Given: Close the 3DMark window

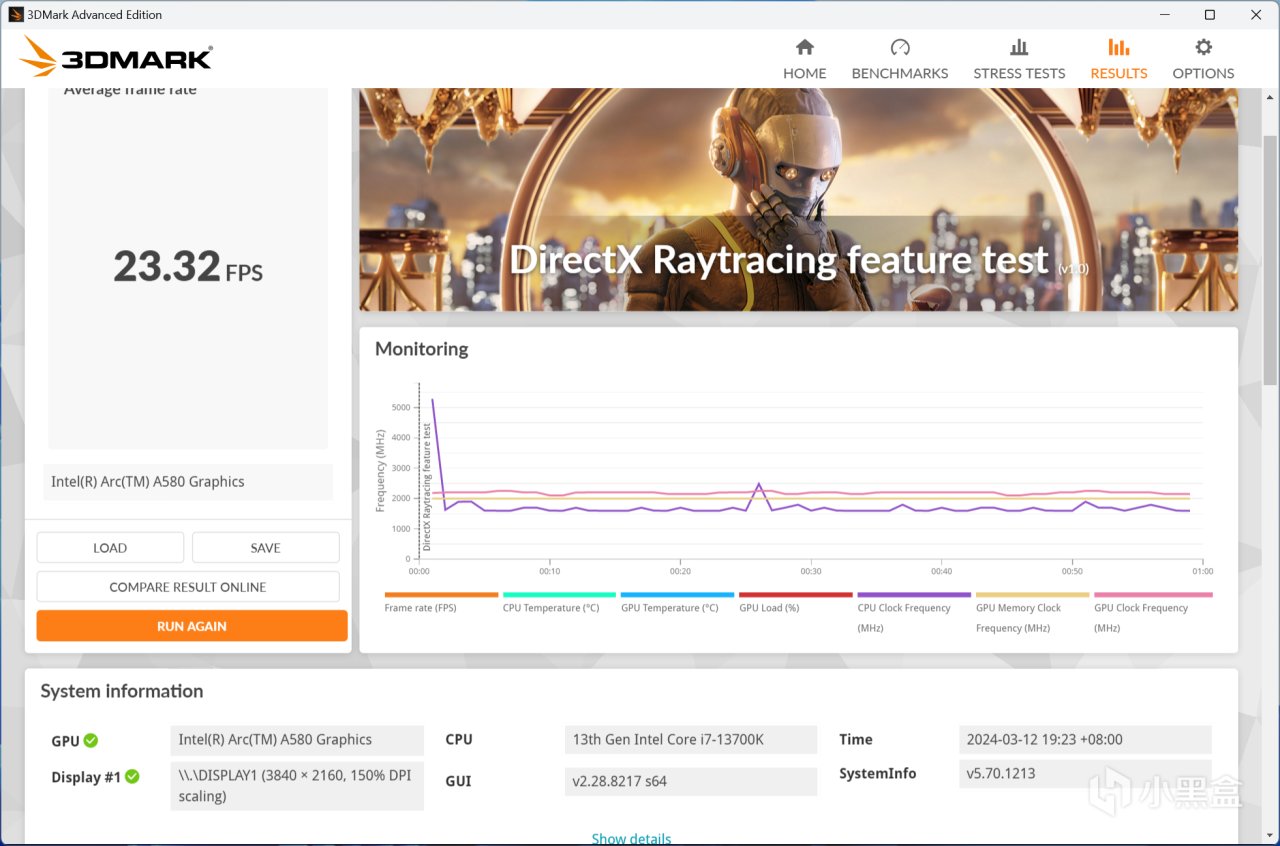Looking at the screenshot, I should pyautogui.click(x=1256, y=15).
